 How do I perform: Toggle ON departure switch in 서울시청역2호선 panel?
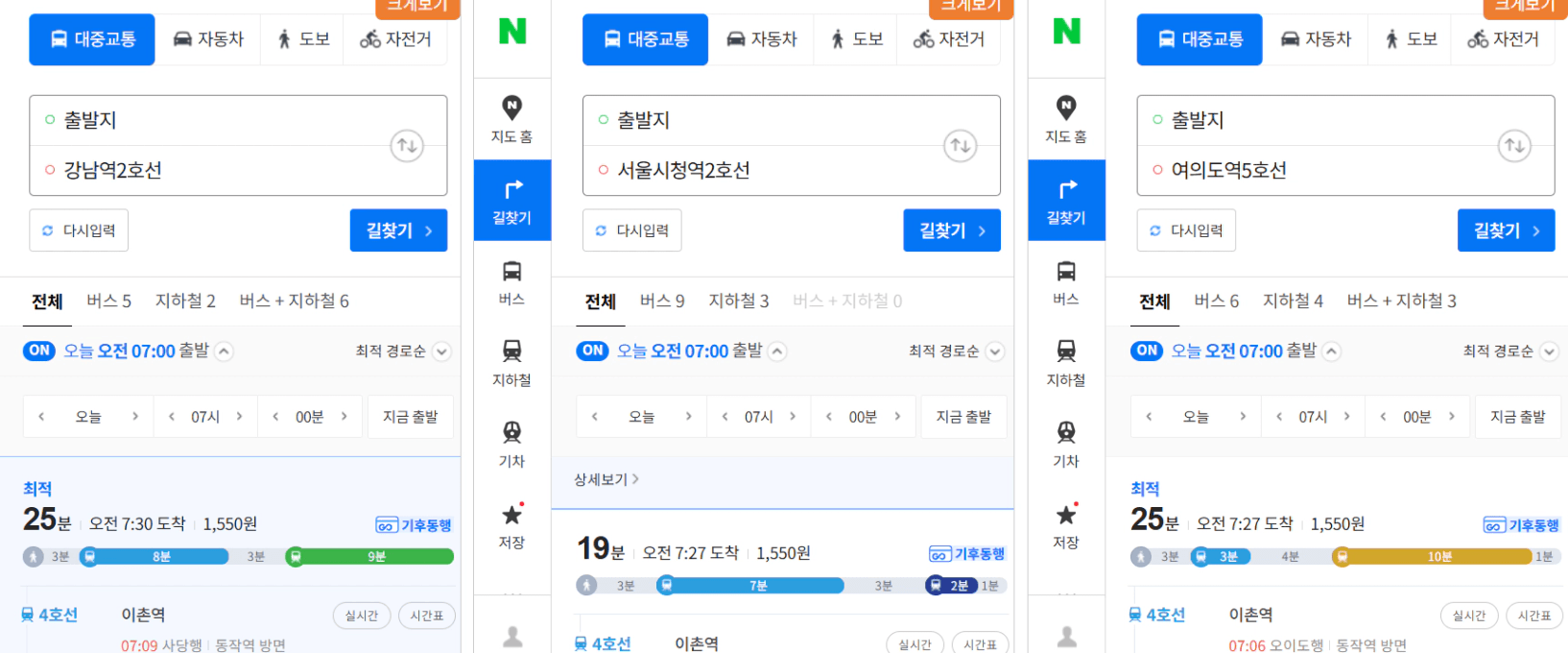tap(593, 351)
